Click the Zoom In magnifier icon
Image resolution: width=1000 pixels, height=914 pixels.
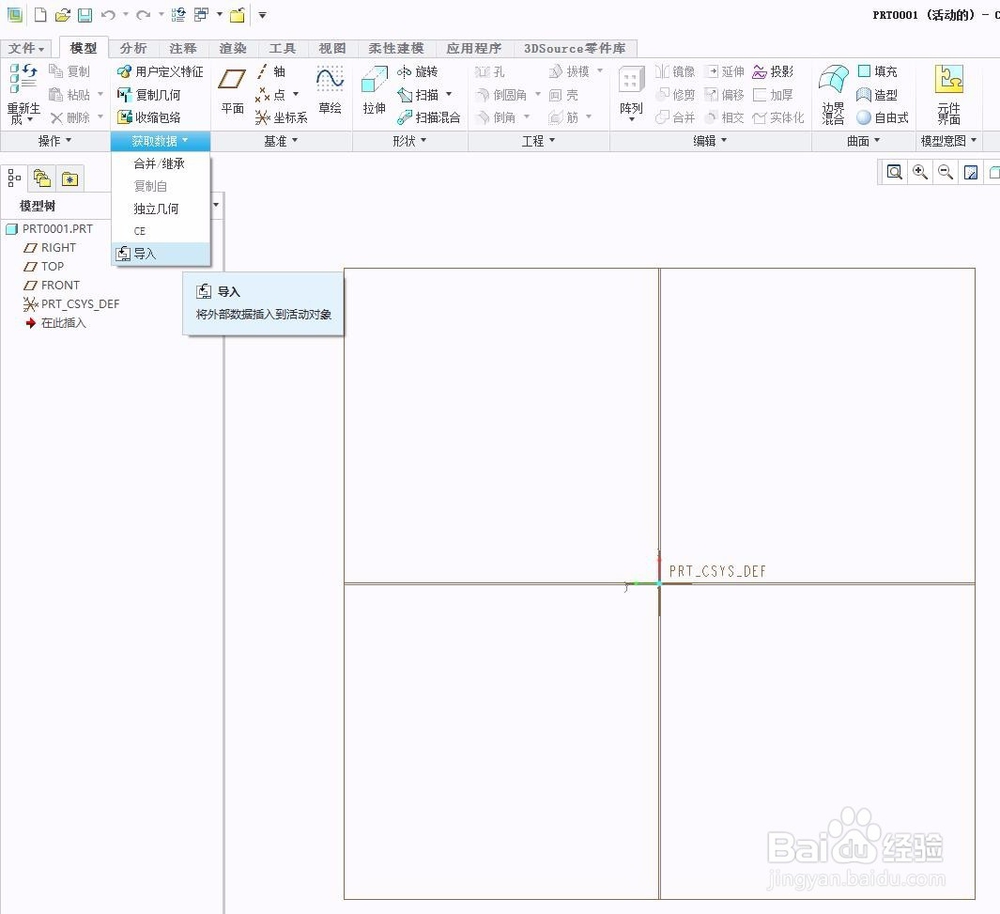click(920, 172)
